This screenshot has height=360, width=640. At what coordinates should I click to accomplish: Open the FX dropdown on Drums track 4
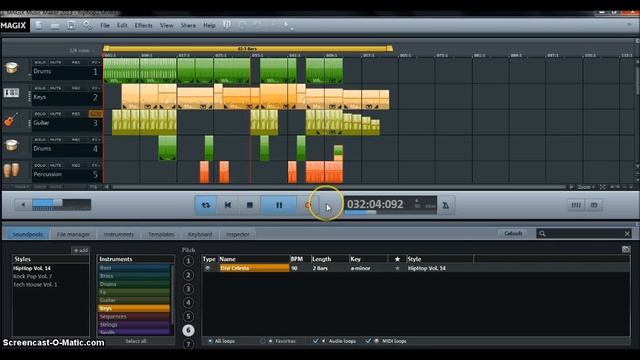click(95, 140)
